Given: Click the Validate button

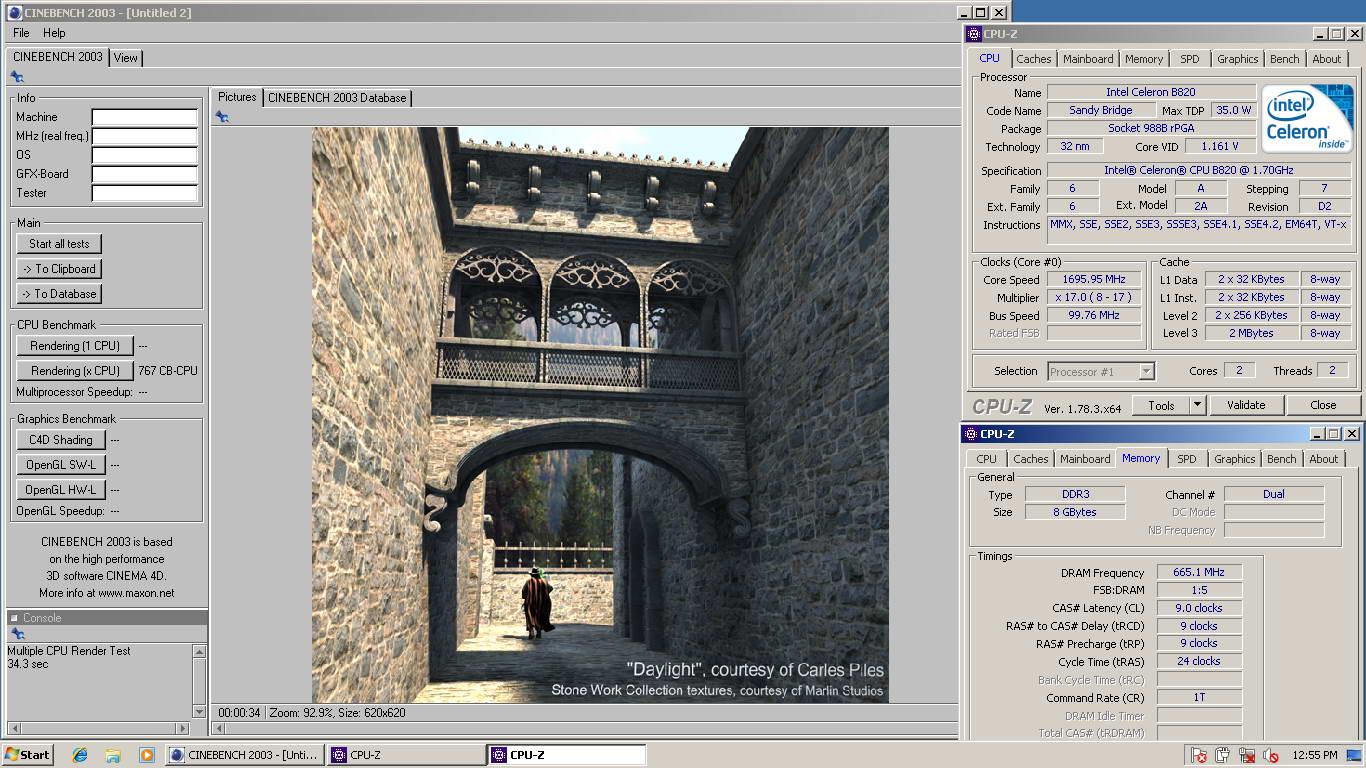Looking at the screenshot, I should [1246, 405].
